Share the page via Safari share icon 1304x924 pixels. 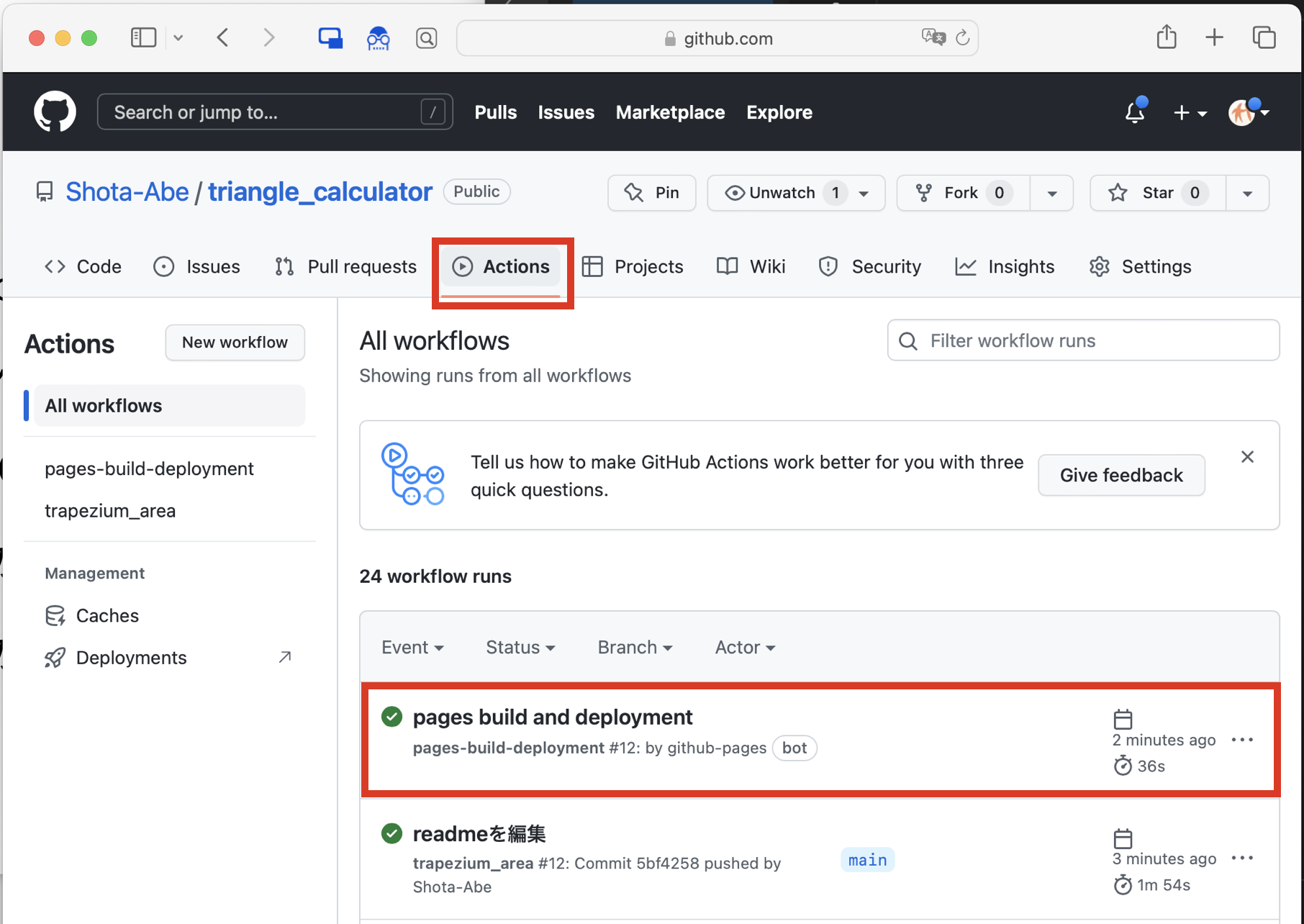pyautogui.click(x=1167, y=37)
